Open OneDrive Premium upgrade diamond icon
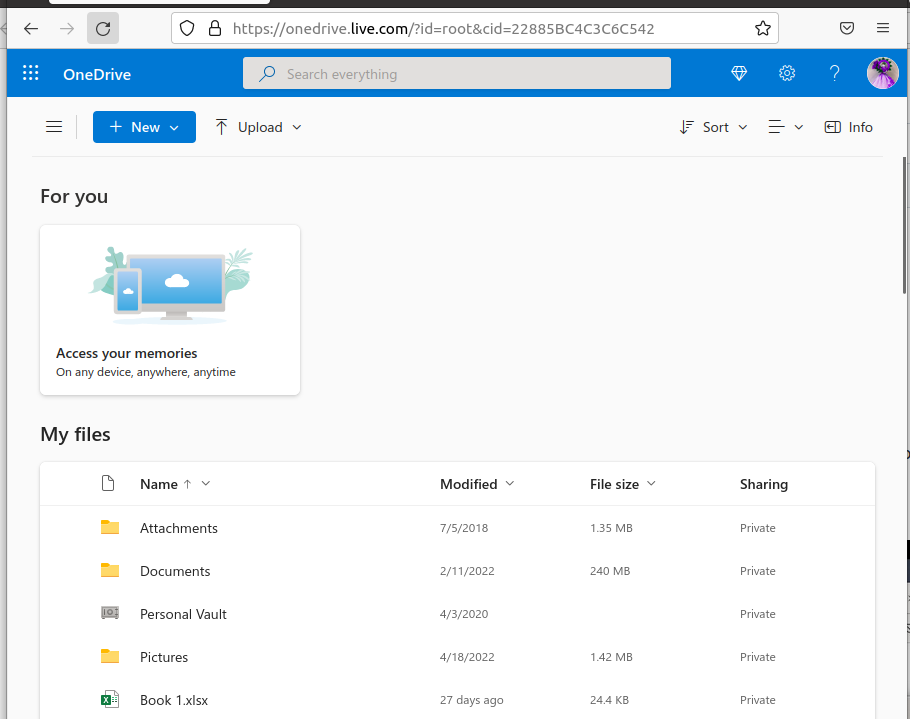The width and height of the screenshot is (910, 719). 738,73
